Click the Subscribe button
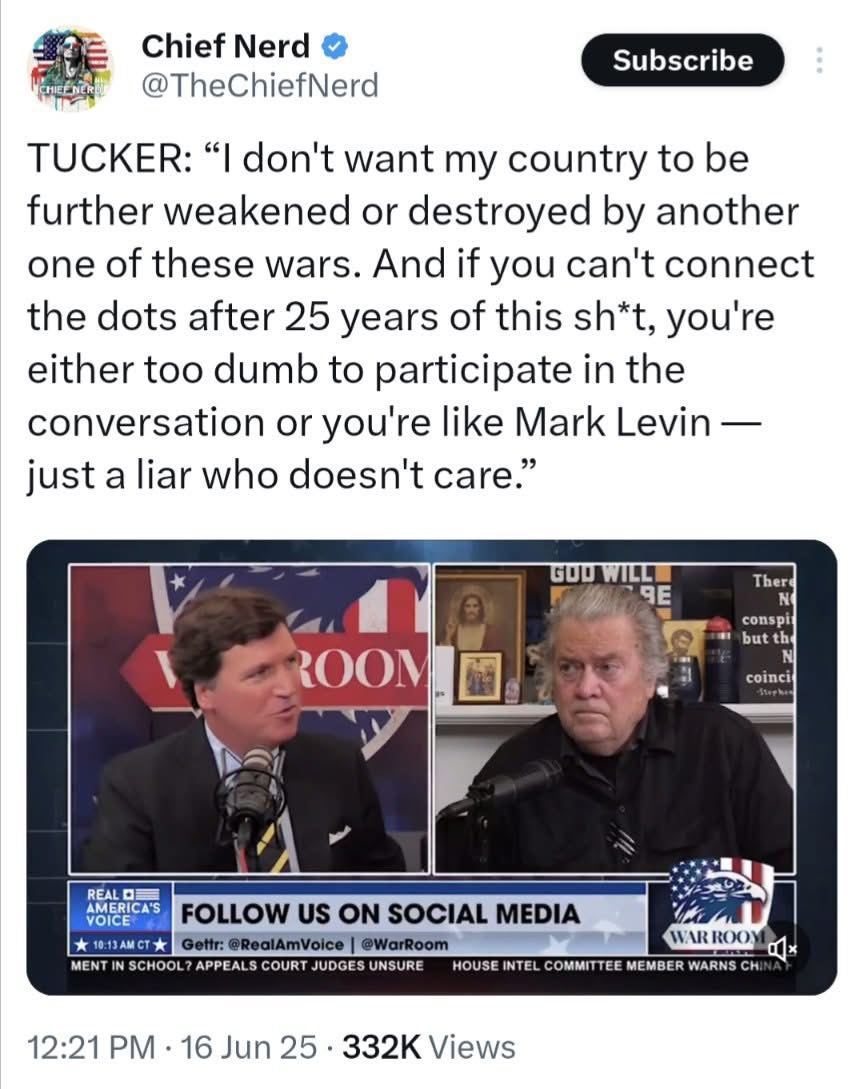The image size is (850, 1089). click(683, 60)
